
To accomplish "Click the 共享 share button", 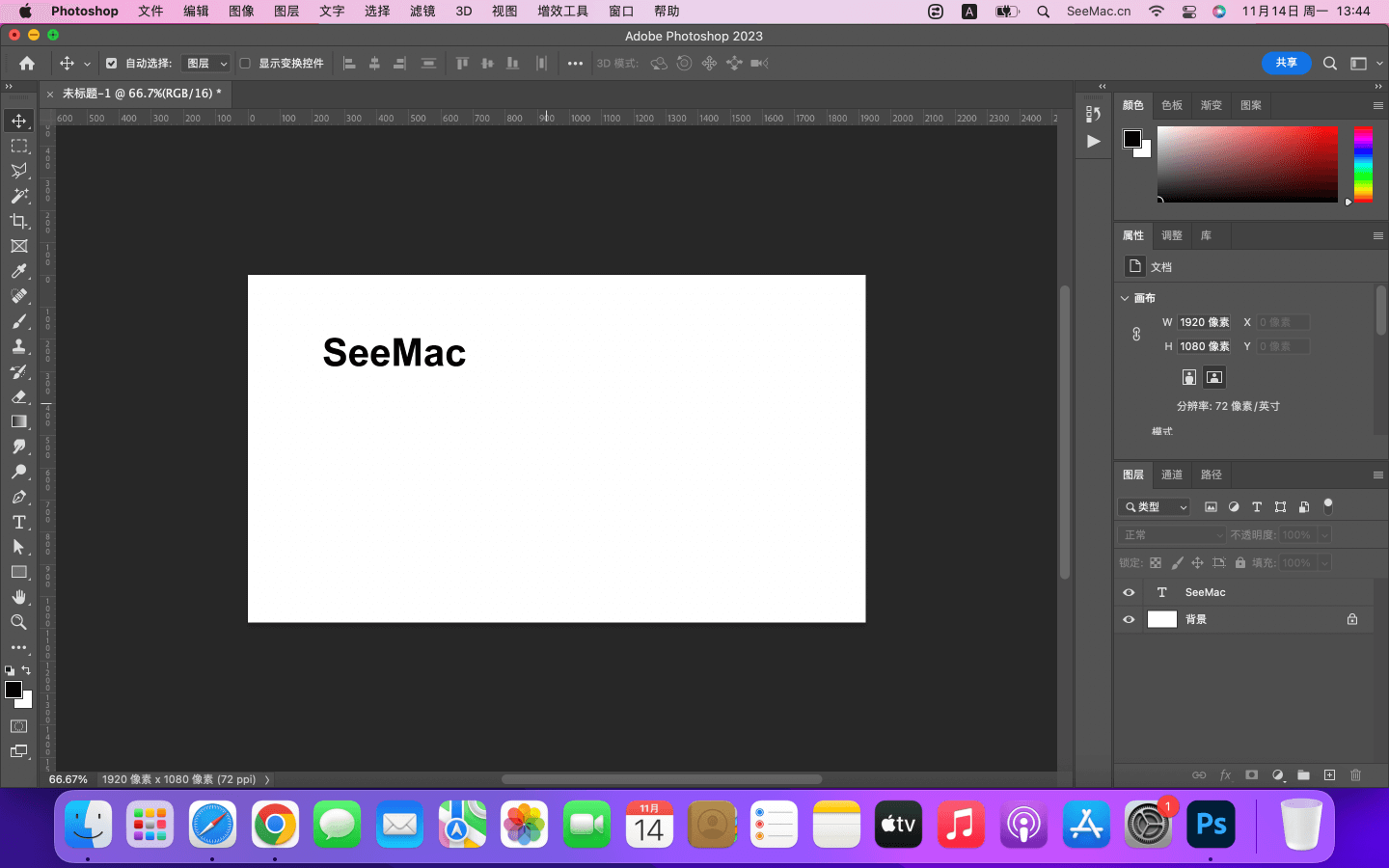I will click(1286, 63).
